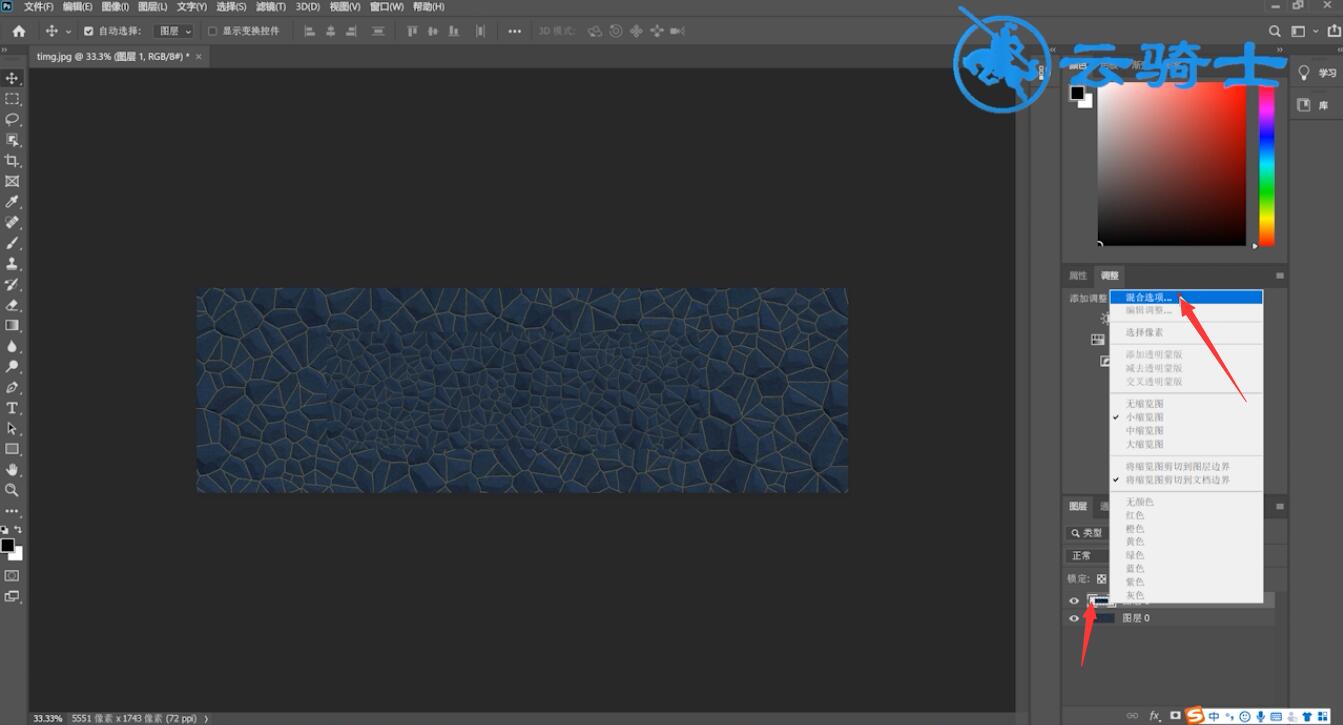Toggle the 自动选择 checkbox

[x=88, y=31]
